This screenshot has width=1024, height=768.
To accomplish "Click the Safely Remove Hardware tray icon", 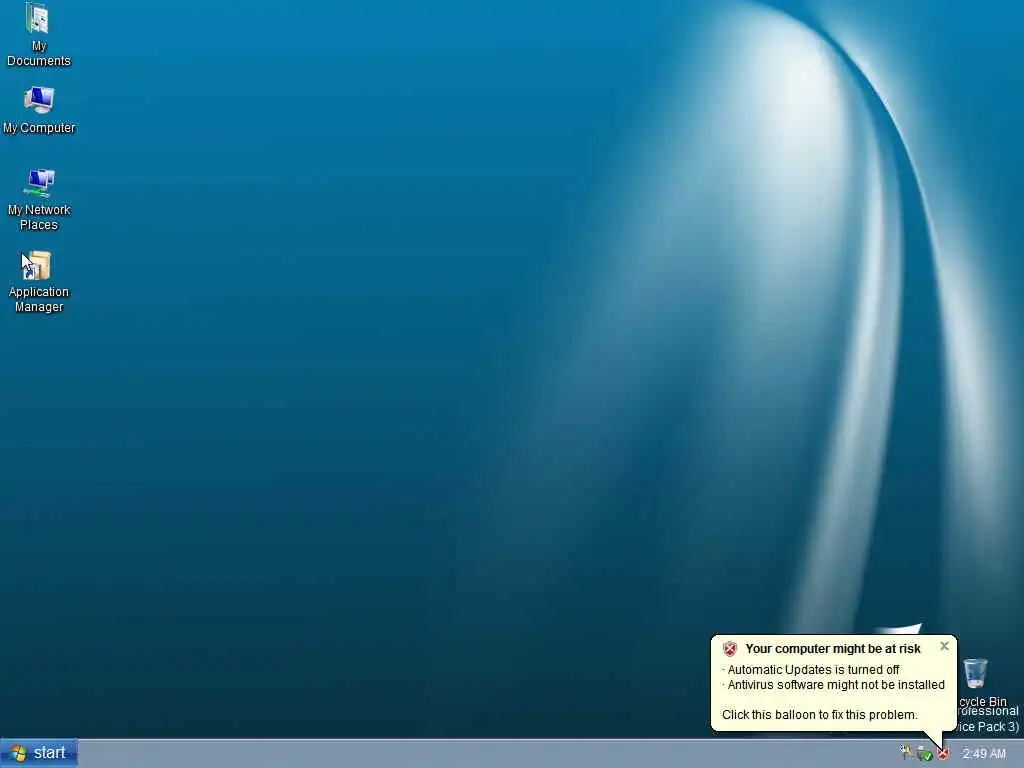I will tap(925, 754).
